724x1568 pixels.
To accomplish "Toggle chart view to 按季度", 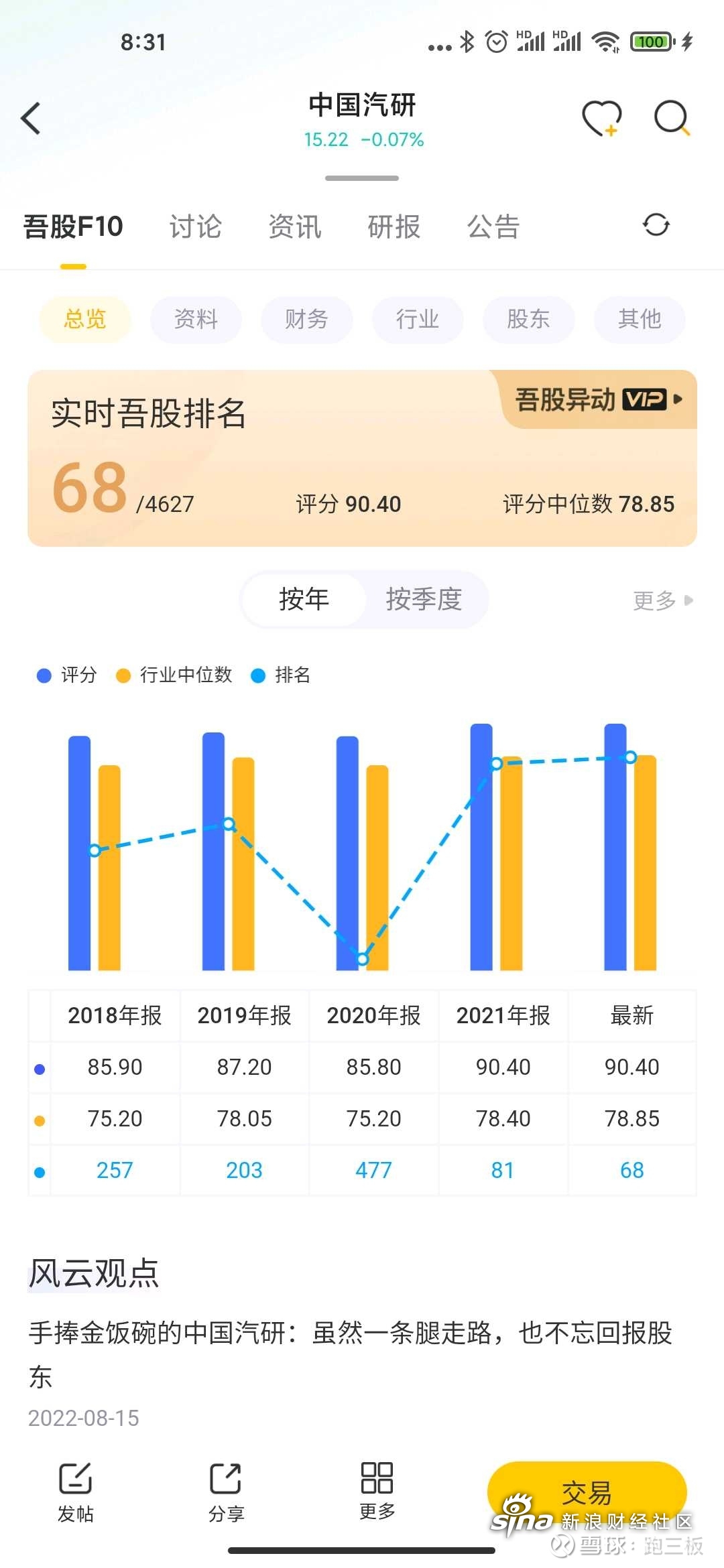I will 424,599.
